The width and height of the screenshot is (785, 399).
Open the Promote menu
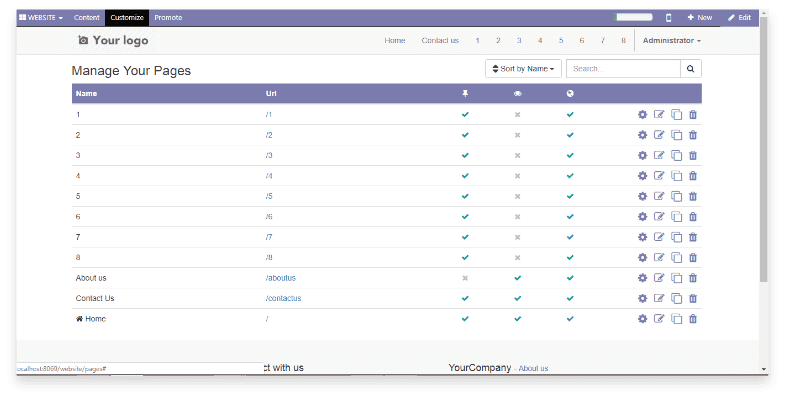168,18
